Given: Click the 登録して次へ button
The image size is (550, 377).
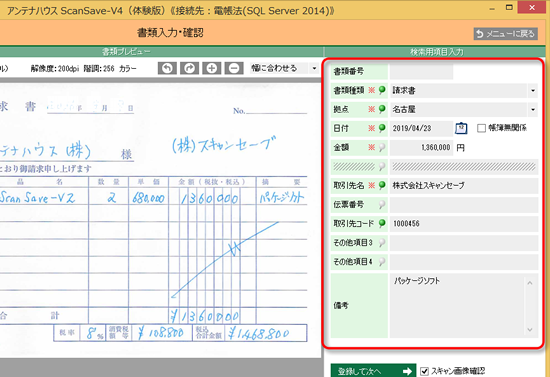Looking at the screenshot, I should coord(373,370).
